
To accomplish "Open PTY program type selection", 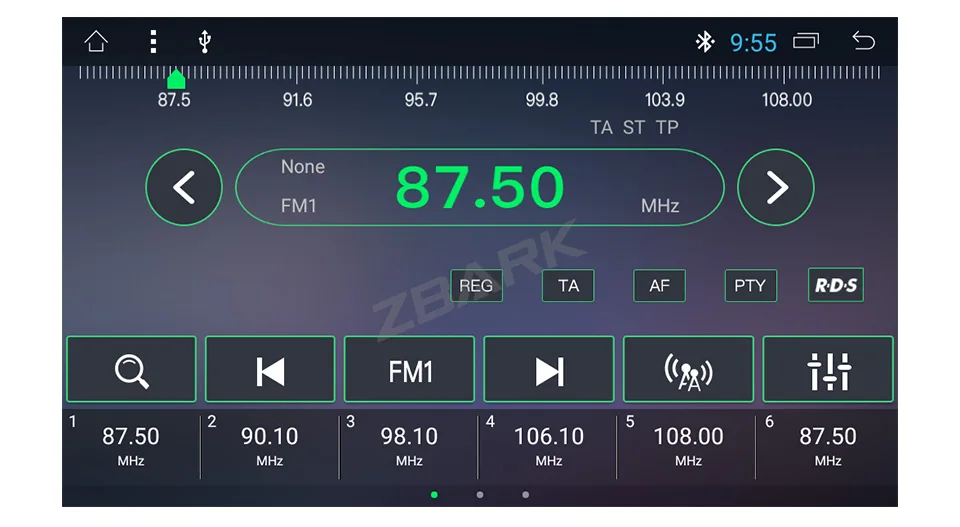I will click(751, 285).
